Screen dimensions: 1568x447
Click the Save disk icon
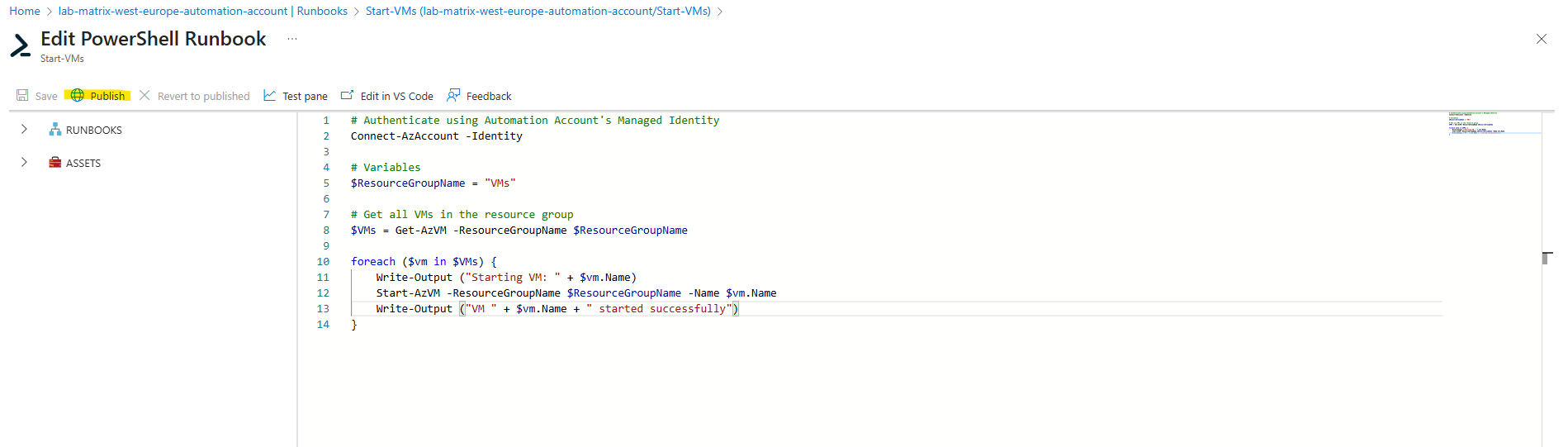point(22,96)
